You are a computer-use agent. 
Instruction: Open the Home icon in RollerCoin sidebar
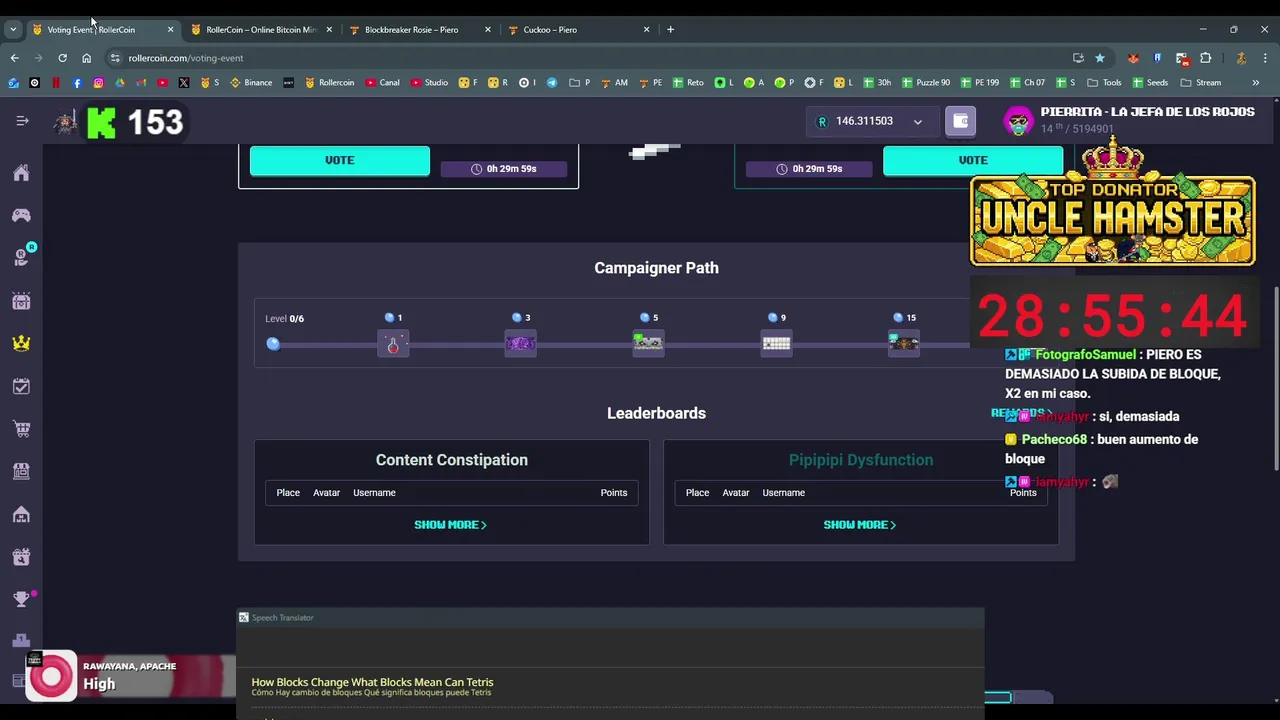click(x=21, y=173)
